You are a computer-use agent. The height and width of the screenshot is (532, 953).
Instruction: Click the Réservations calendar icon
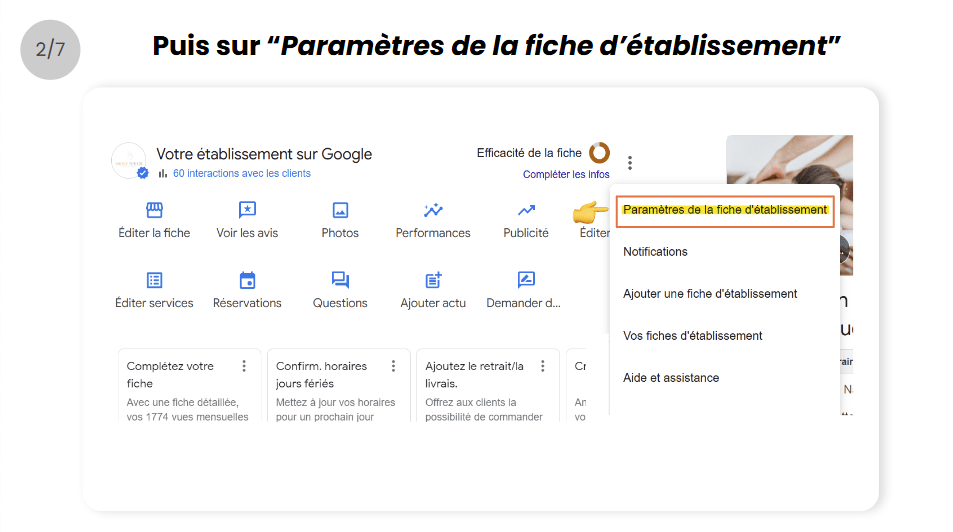pyautogui.click(x=247, y=280)
